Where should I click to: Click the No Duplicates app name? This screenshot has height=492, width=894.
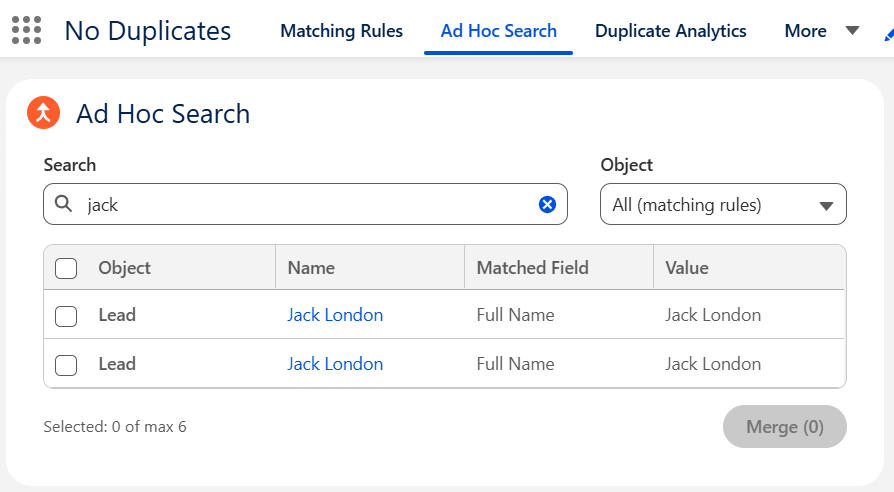tap(148, 31)
